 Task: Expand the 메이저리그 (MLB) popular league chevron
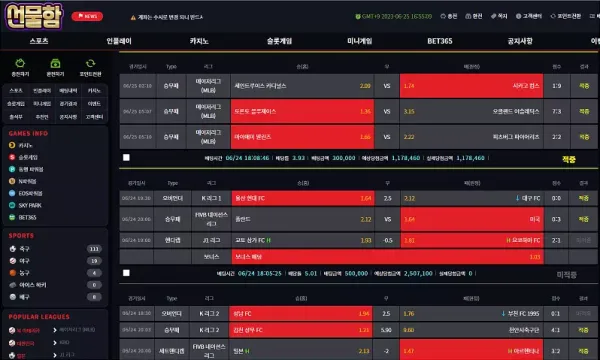coord(55,330)
